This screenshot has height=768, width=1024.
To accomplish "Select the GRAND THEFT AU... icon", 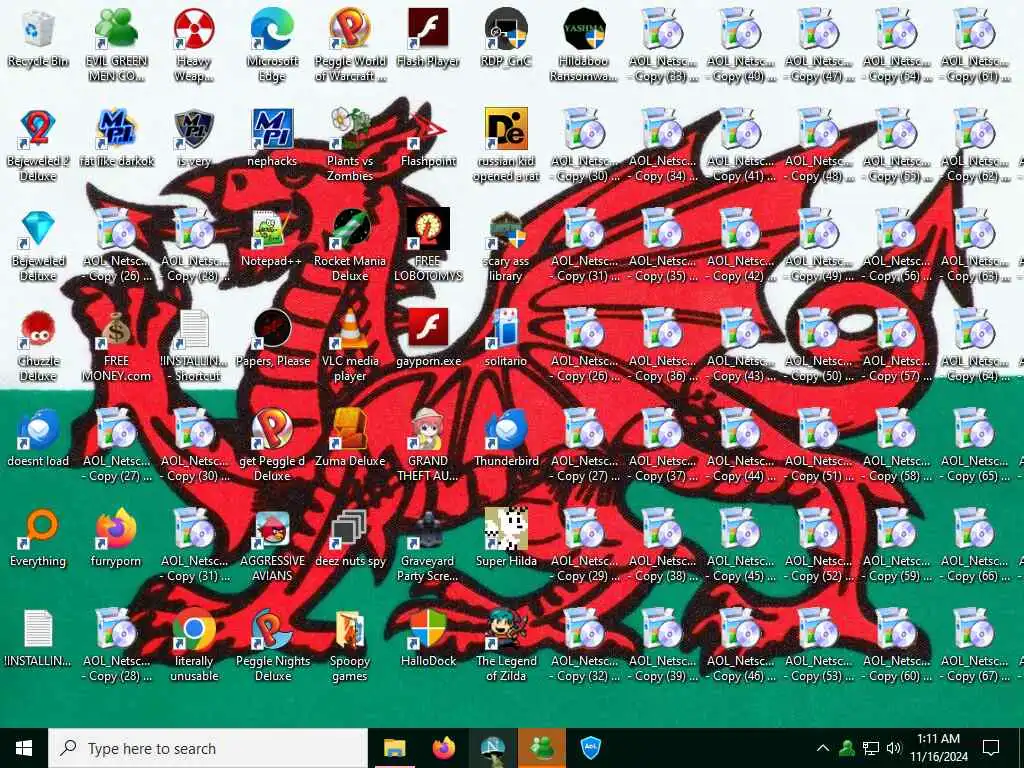I will [x=428, y=430].
